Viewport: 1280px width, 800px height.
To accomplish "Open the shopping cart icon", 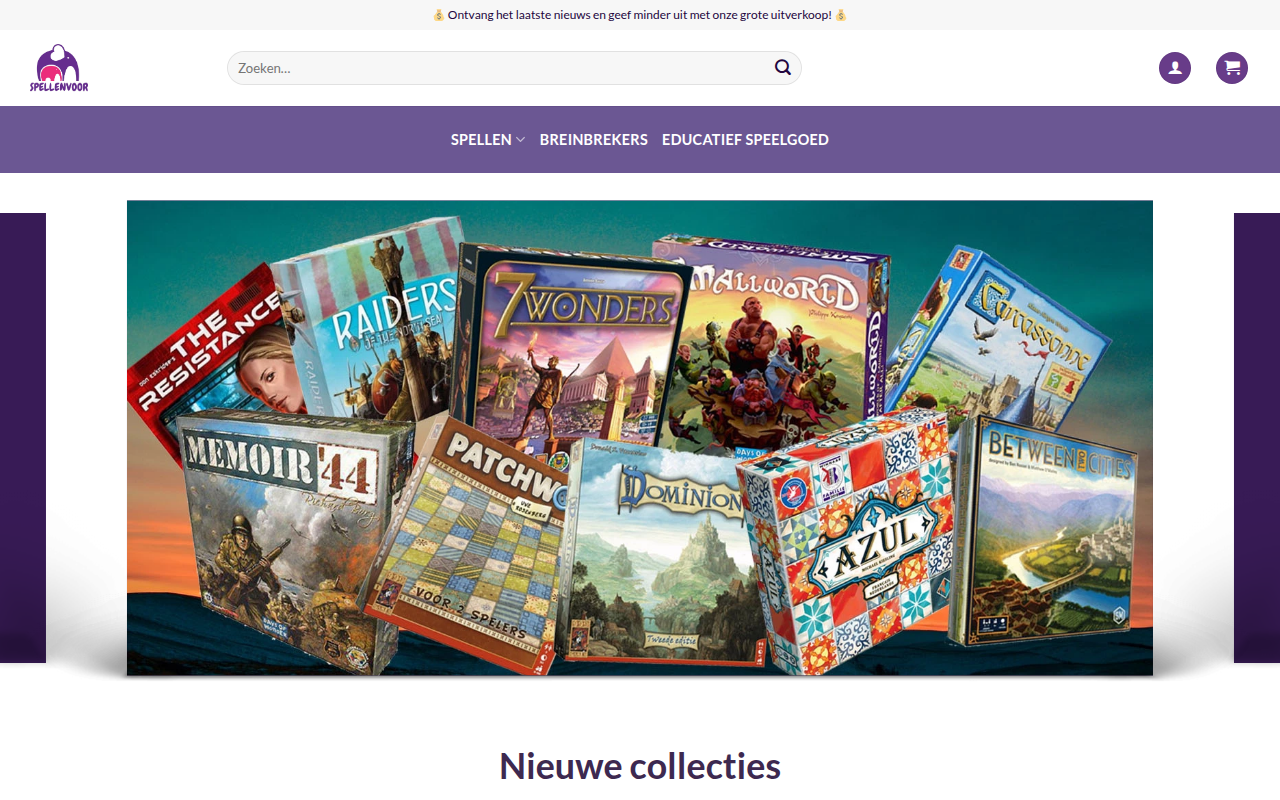I will coord(1232,68).
